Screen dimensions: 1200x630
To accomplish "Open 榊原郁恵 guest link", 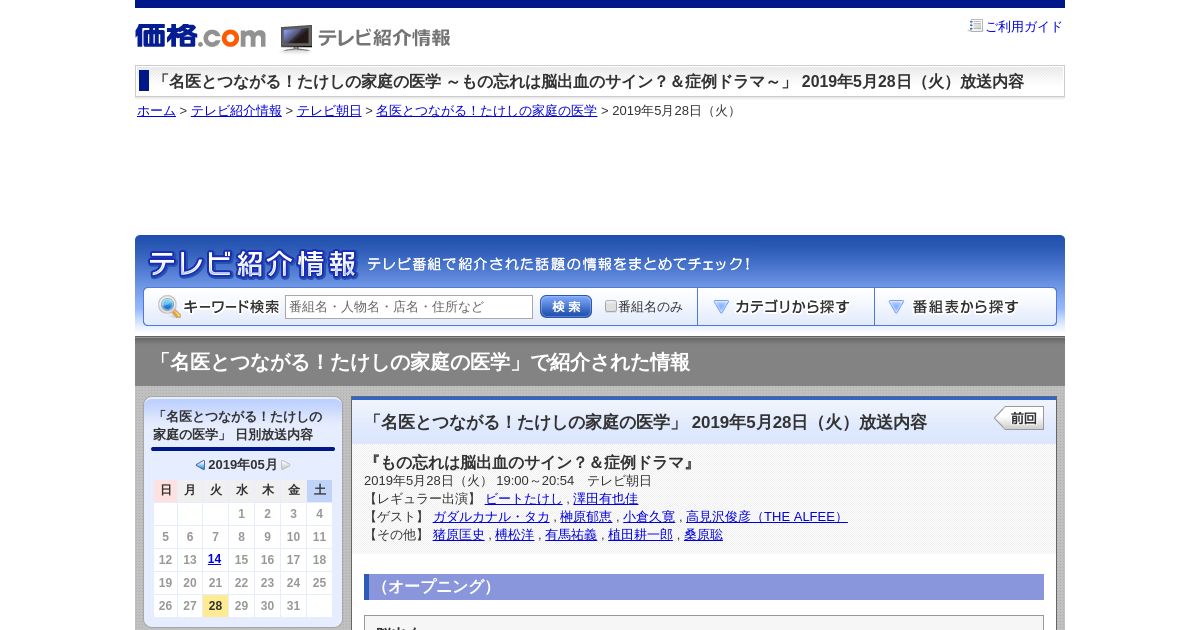I will 586,517.
